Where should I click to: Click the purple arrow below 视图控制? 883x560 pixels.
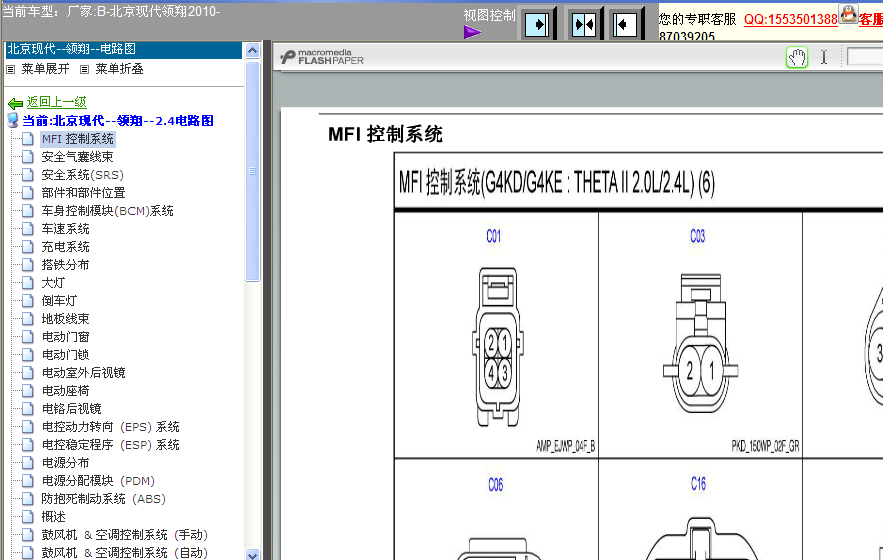(472, 32)
